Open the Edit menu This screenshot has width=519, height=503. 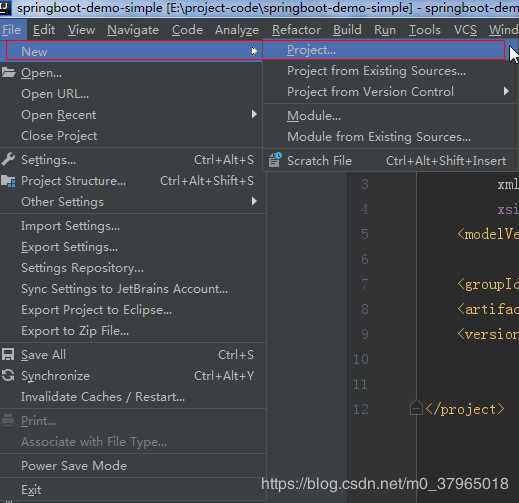[x=44, y=30]
